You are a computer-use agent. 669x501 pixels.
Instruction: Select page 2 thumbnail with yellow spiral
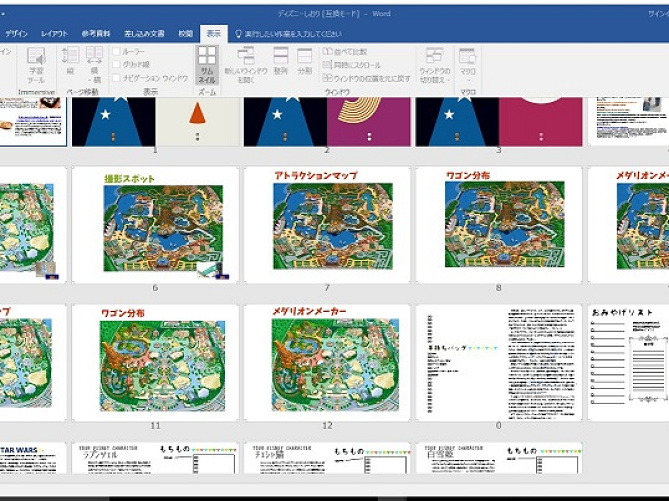327,122
